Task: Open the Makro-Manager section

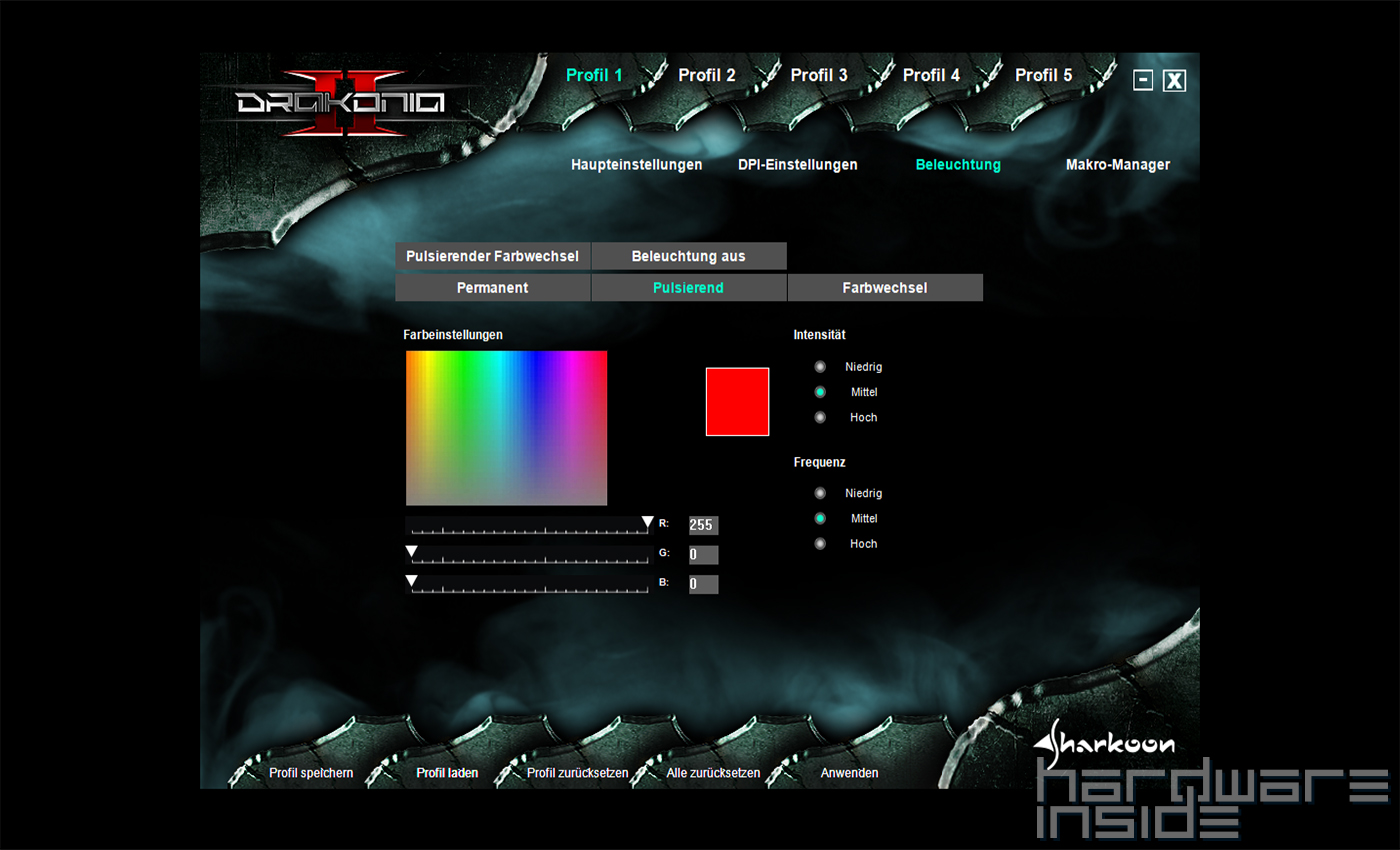Action: point(1117,165)
